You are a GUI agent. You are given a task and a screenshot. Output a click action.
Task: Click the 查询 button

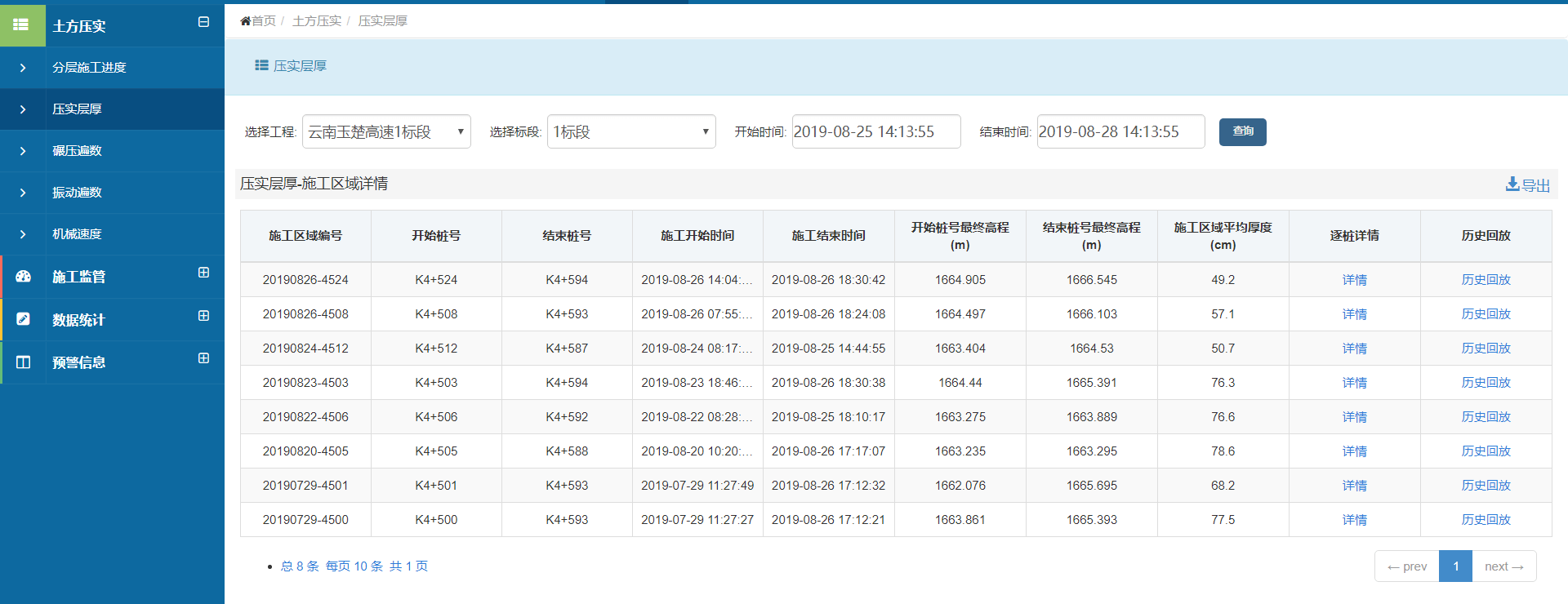pos(1243,132)
